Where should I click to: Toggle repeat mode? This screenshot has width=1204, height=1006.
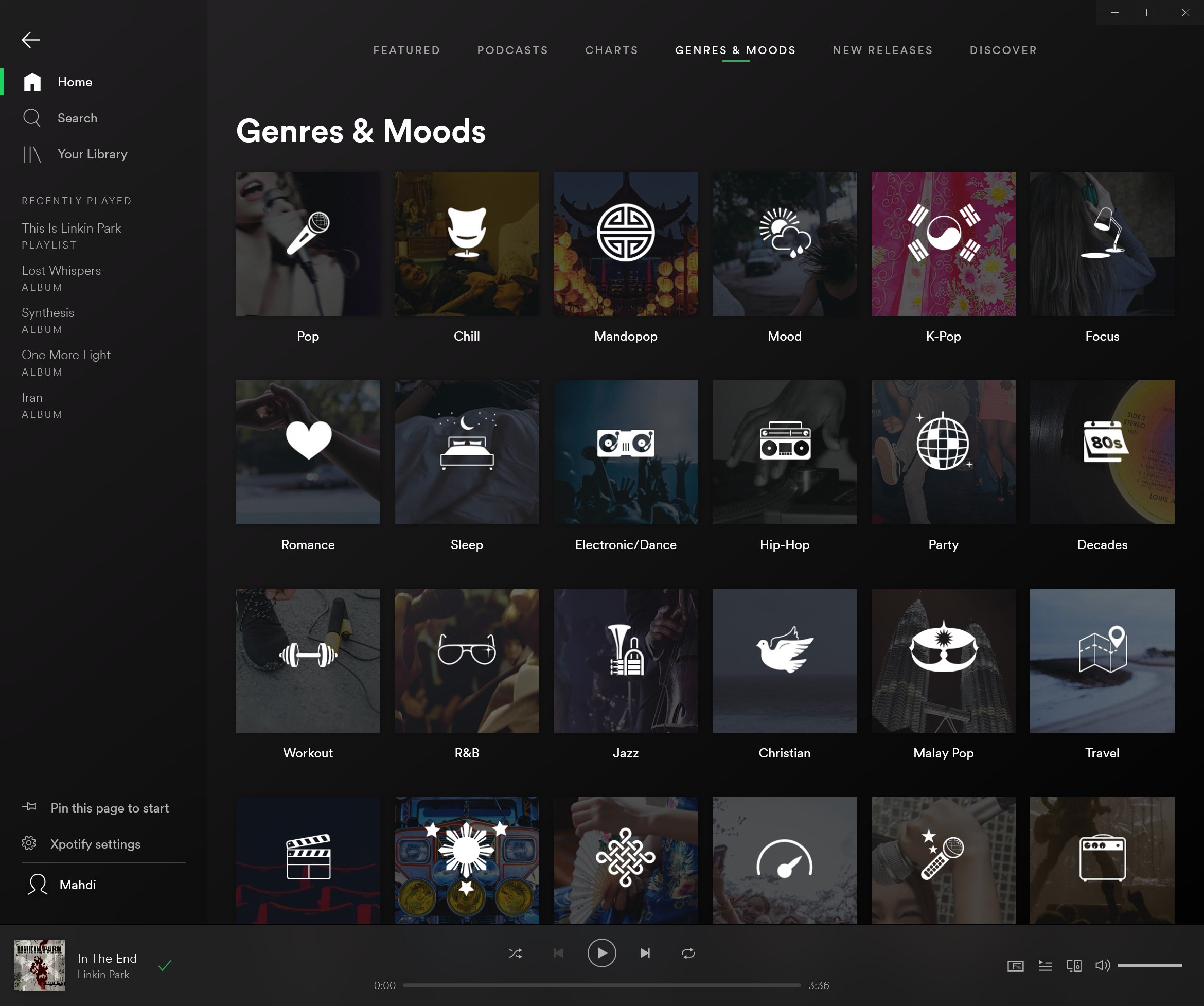click(x=688, y=953)
